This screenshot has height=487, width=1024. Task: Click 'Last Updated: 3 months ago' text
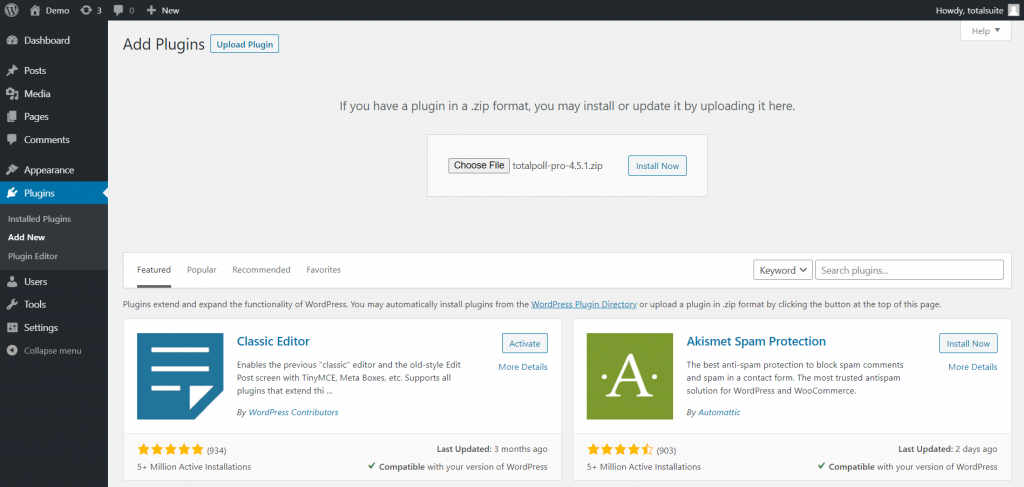492,449
